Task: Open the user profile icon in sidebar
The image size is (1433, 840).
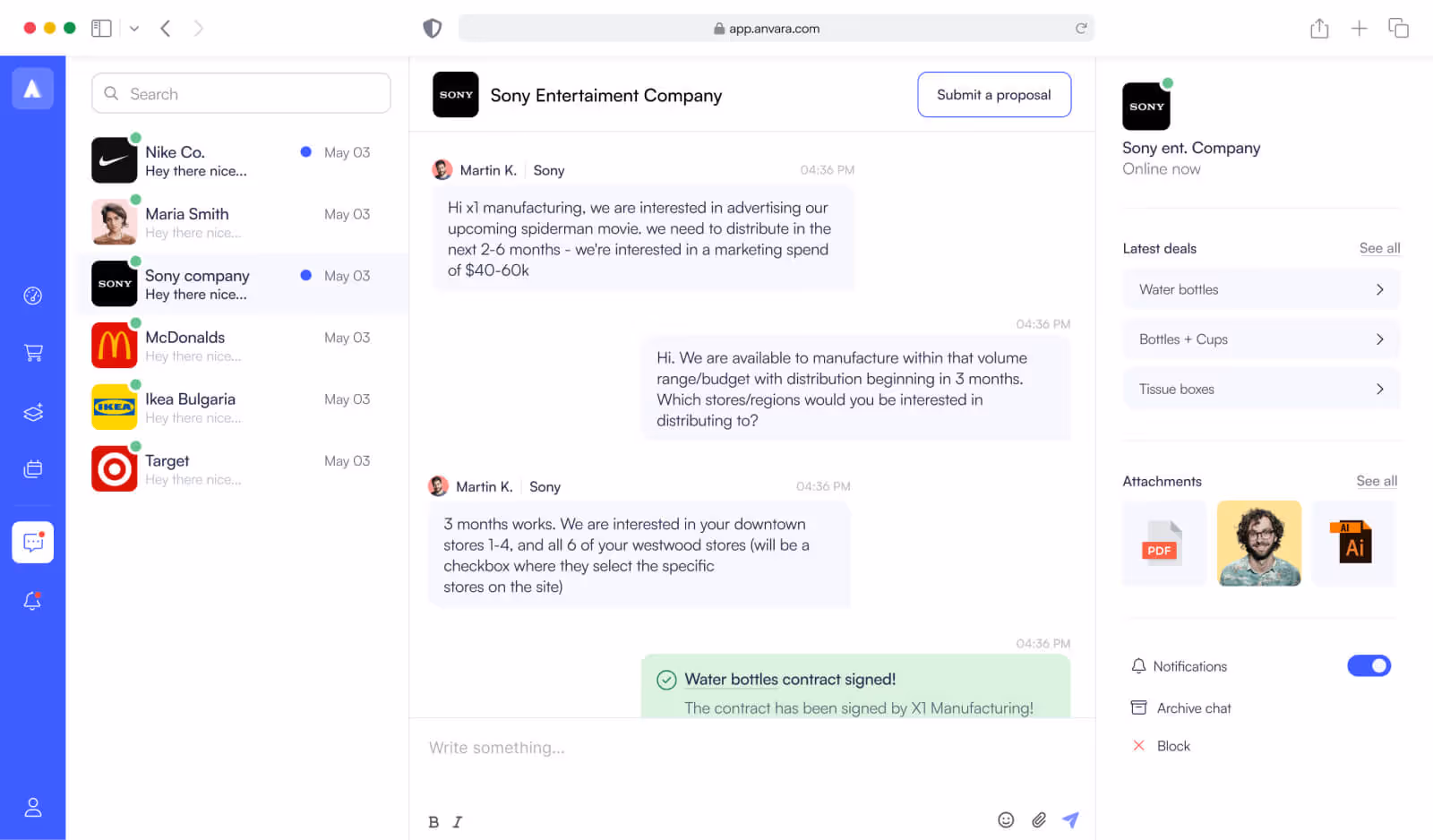Action: click(33, 807)
